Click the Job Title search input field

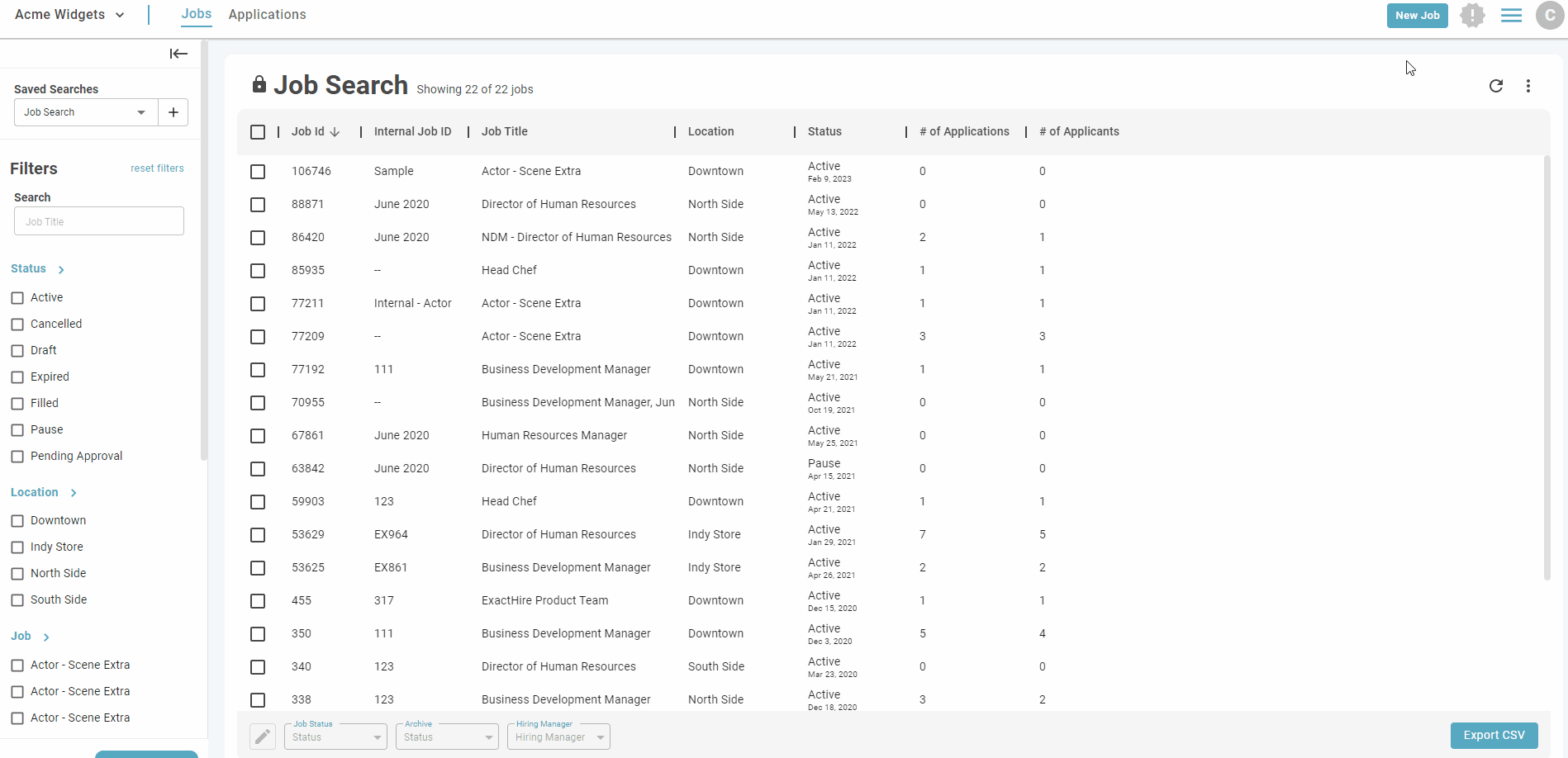[99, 221]
